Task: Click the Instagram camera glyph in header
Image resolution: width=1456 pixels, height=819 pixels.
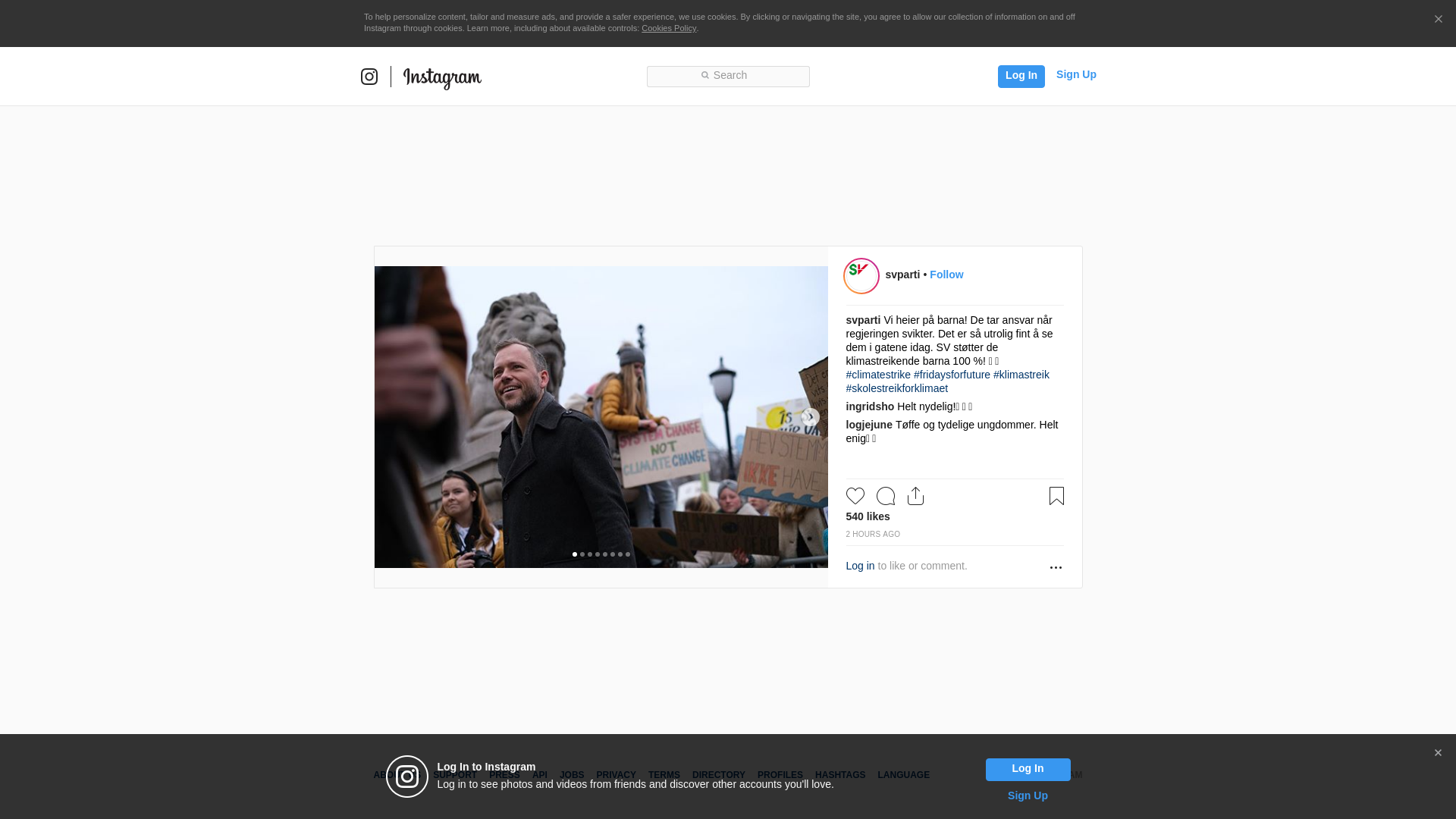Action: [369, 77]
